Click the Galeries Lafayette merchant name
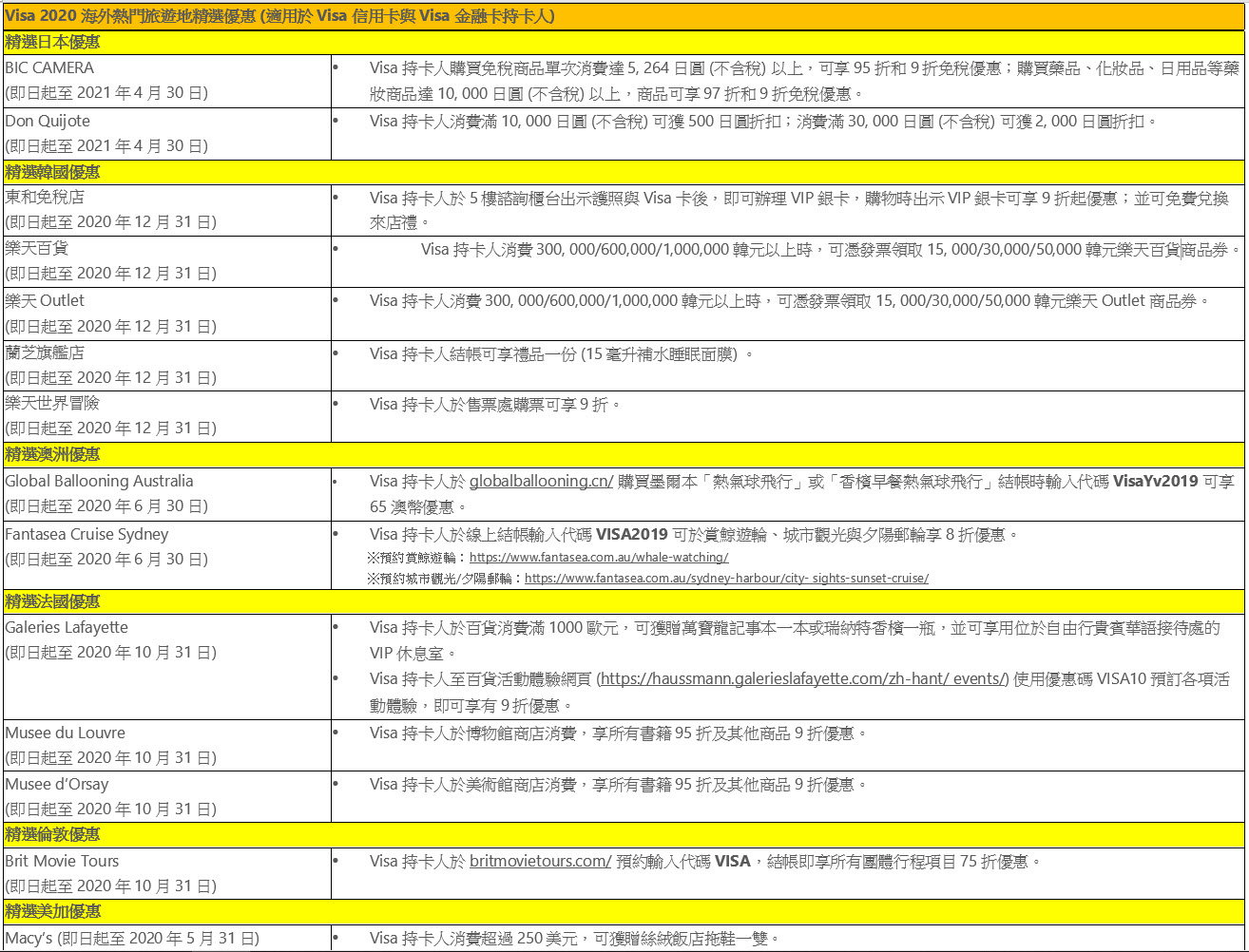This screenshot has width=1249, height=952. (x=67, y=627)
